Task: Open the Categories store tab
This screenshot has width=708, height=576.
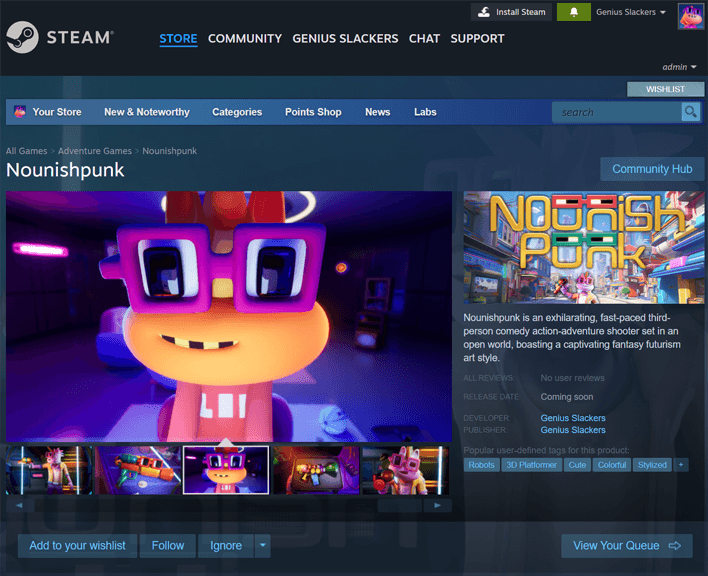Action: (237, 112)
